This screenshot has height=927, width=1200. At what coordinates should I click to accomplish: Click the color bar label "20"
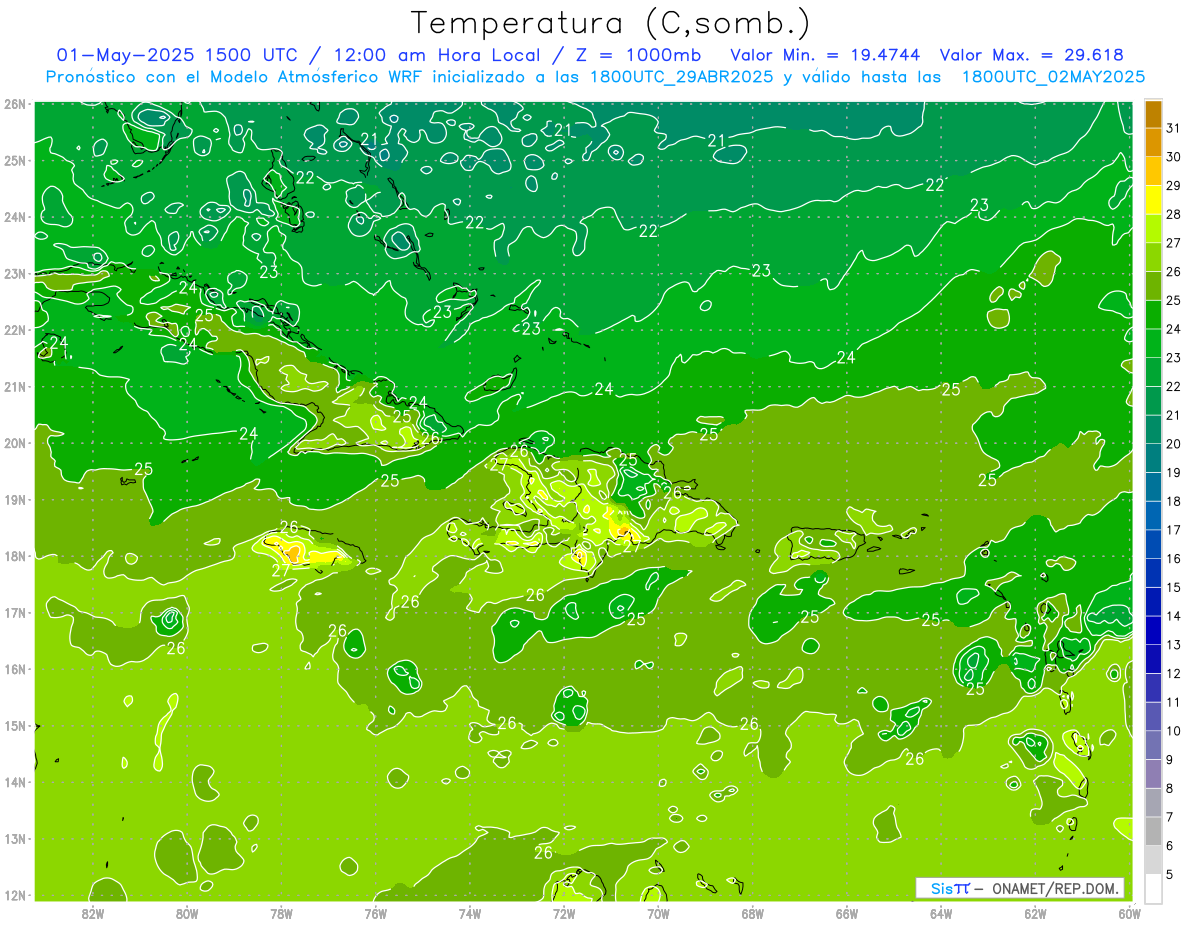[x=1174, y=444]
